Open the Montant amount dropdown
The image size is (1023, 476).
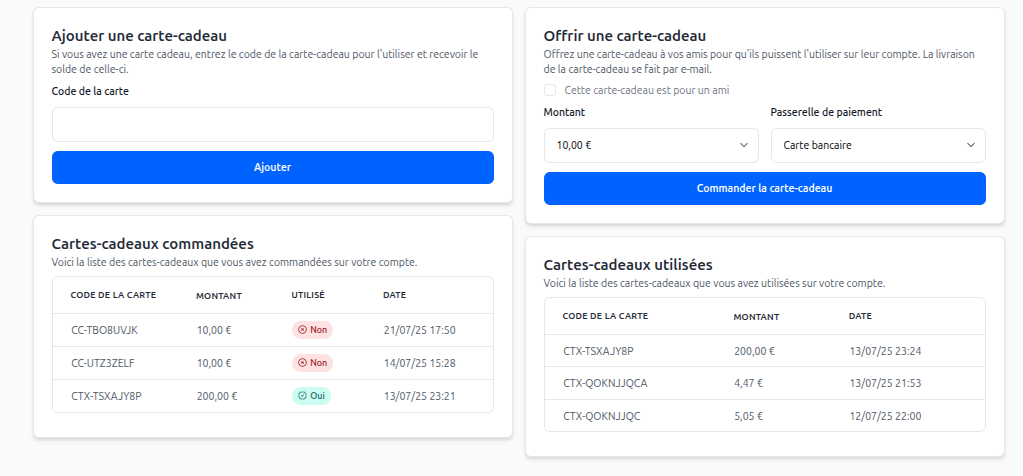651,145
